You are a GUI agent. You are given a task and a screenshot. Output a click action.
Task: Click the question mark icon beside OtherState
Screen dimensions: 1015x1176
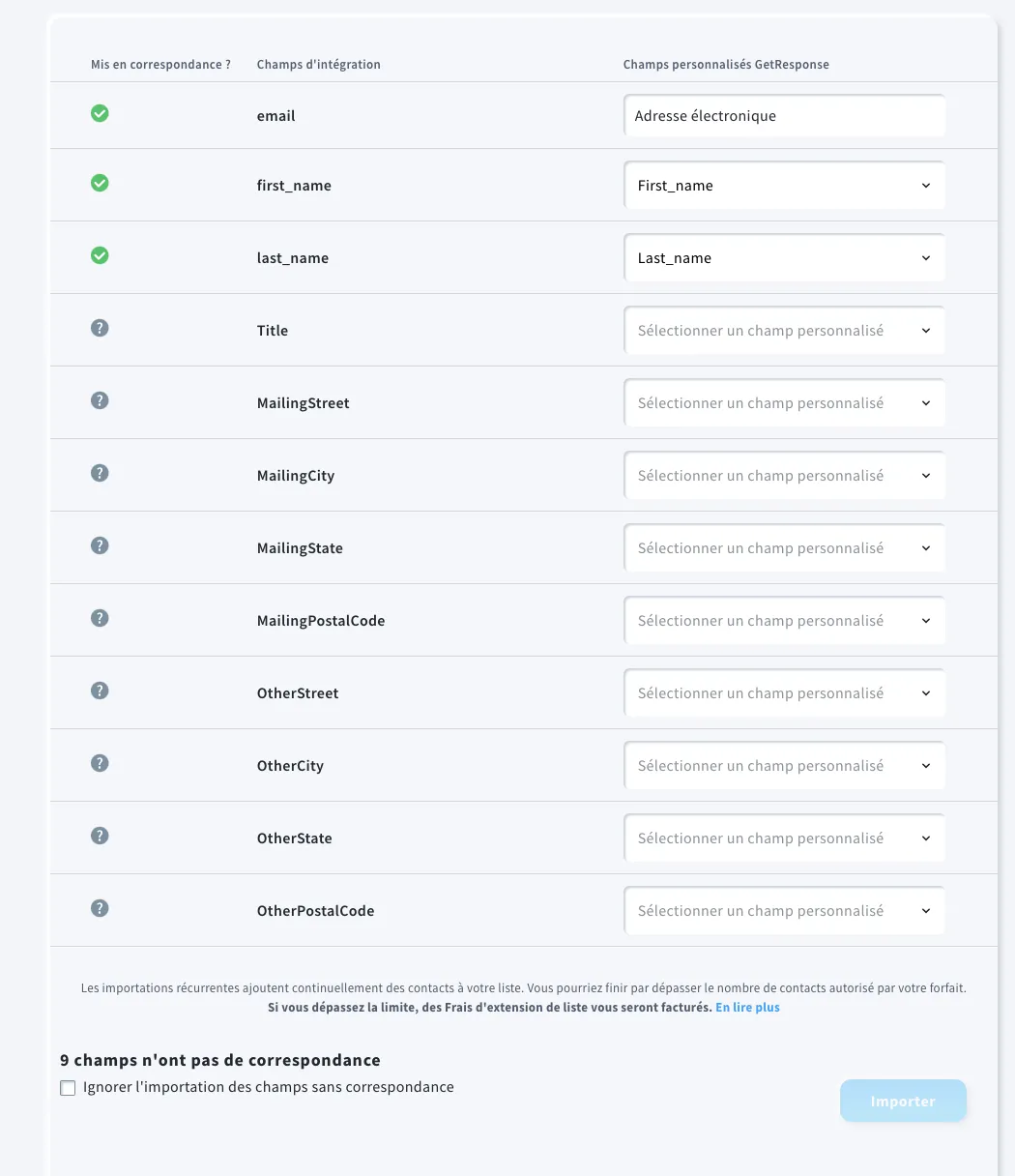(100, 836)
